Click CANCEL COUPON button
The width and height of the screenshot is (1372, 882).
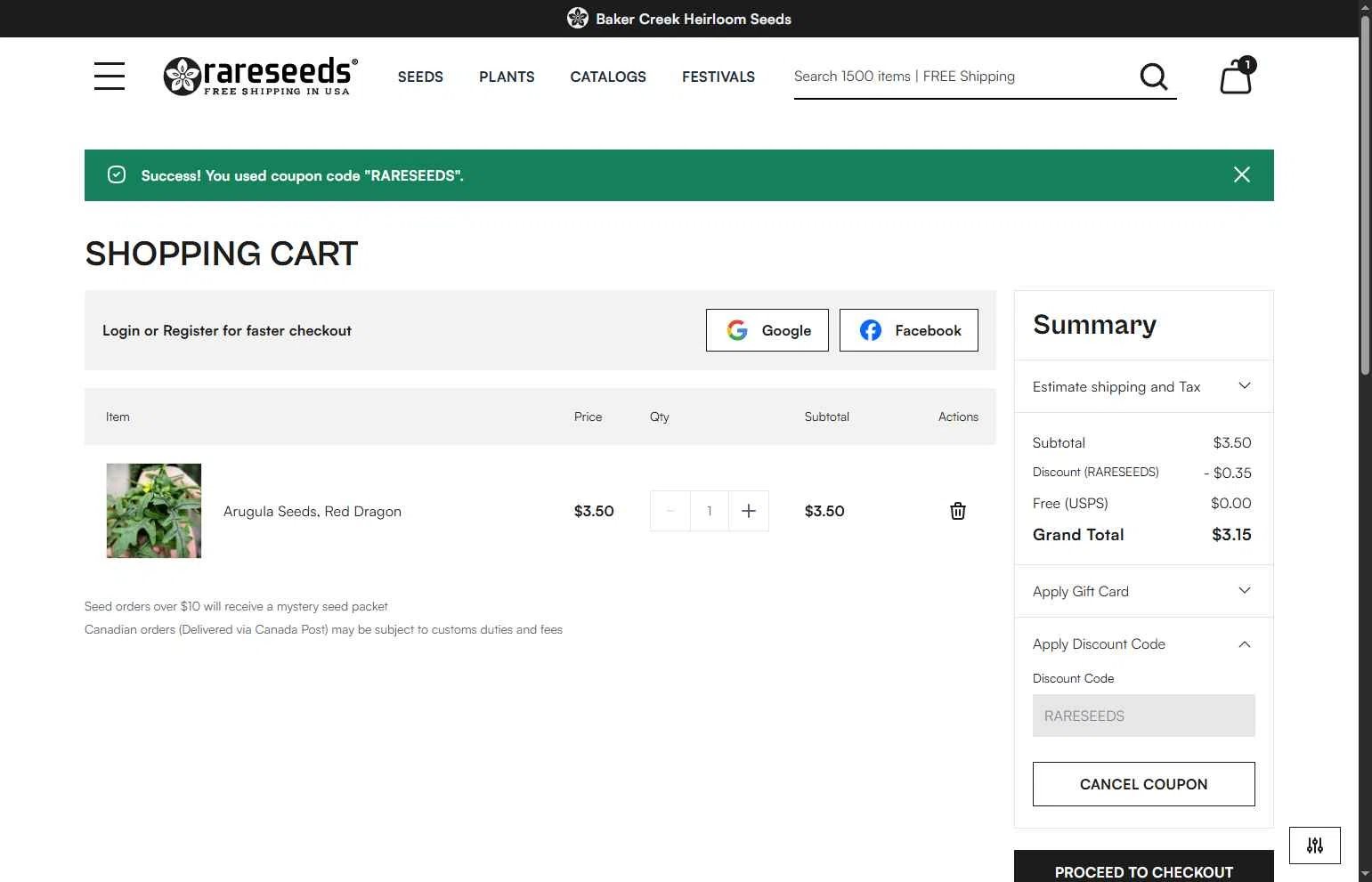click(x=1144, y=784)
